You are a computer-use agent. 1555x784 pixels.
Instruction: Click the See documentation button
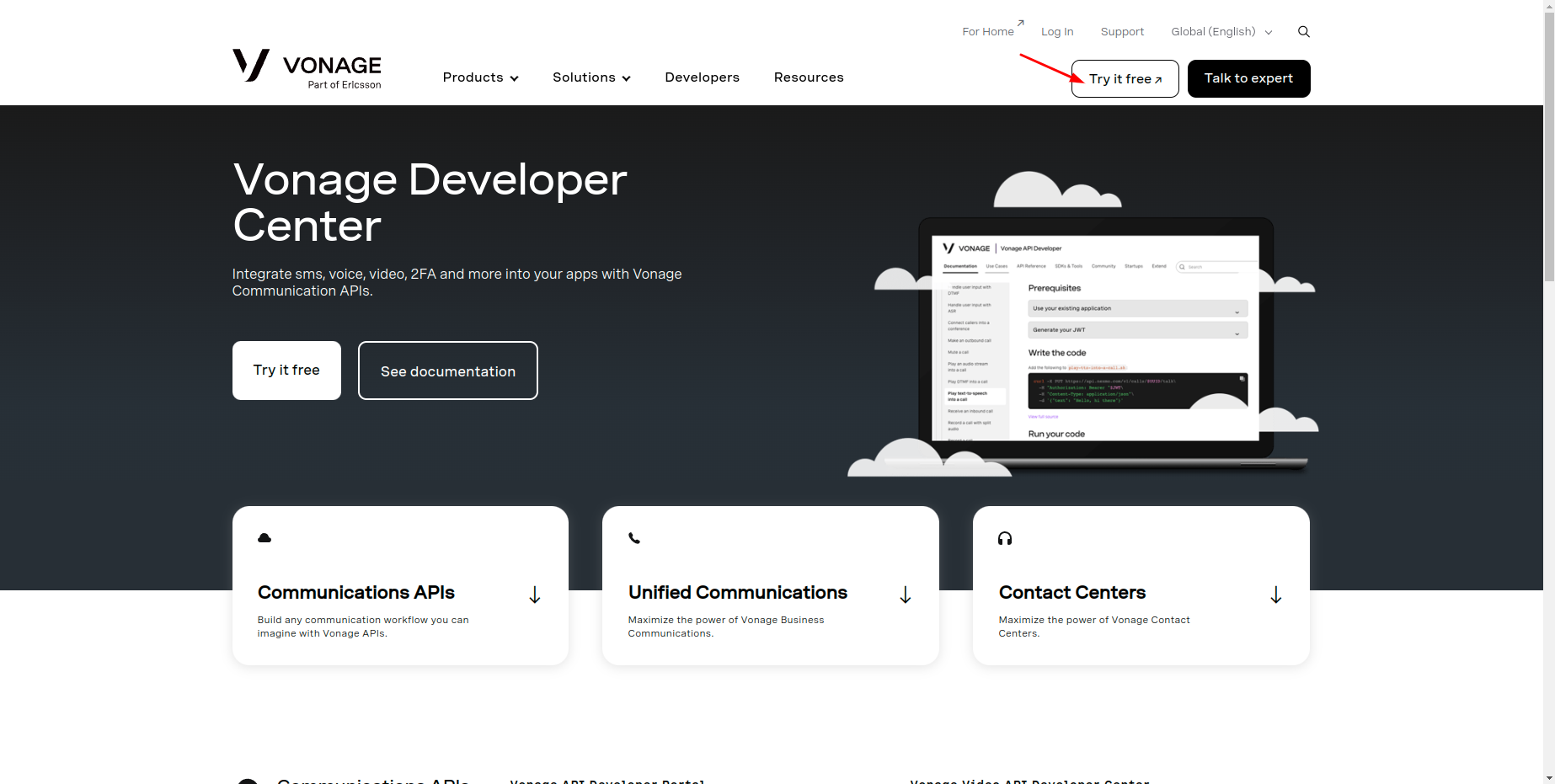click(448, 371)
